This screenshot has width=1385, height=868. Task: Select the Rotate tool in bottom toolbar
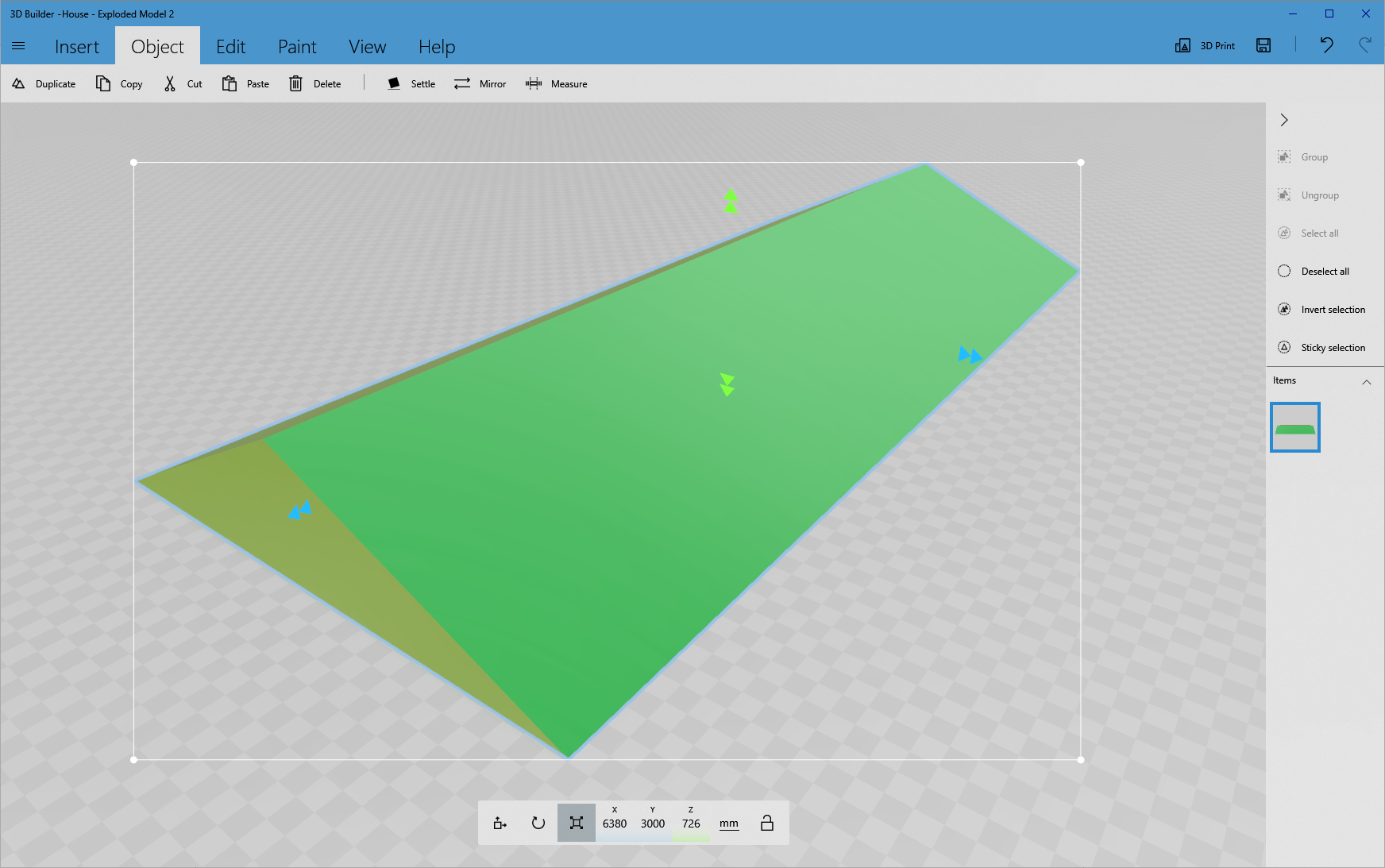click(538, 823)
